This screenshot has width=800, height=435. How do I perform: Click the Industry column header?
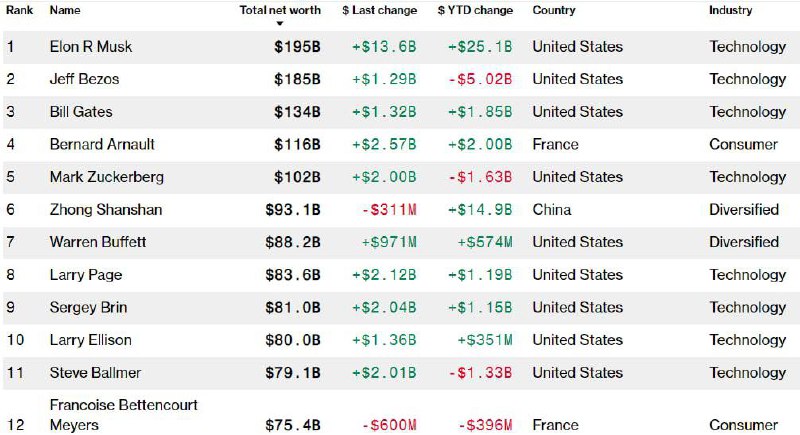pos(731,10)
